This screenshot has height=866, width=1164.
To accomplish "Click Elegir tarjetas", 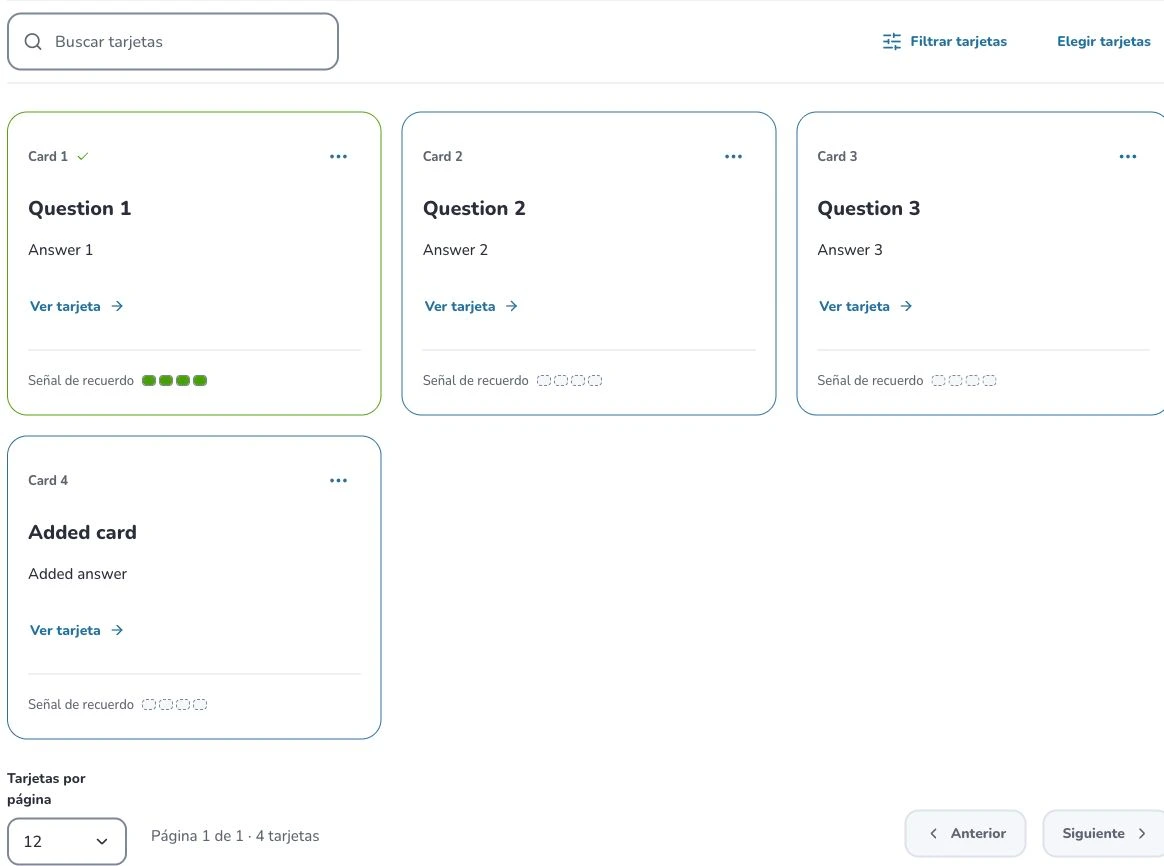I will [x=1104, y=42].
